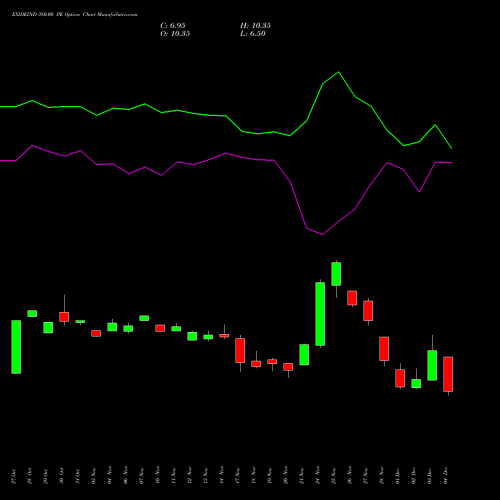Select the 27 Oct date label
Screen dimensions: 500x500
13,476
